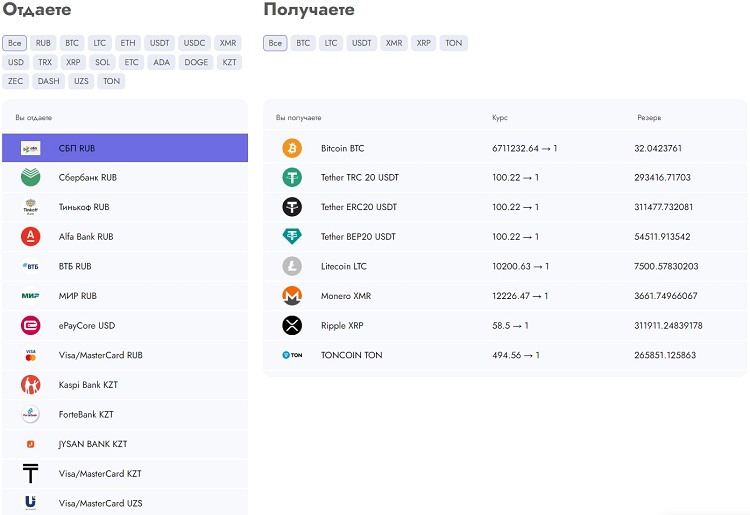750x515 pixels.
Task: Filter give currencies by ETH
Action: (x=128, y=43)
